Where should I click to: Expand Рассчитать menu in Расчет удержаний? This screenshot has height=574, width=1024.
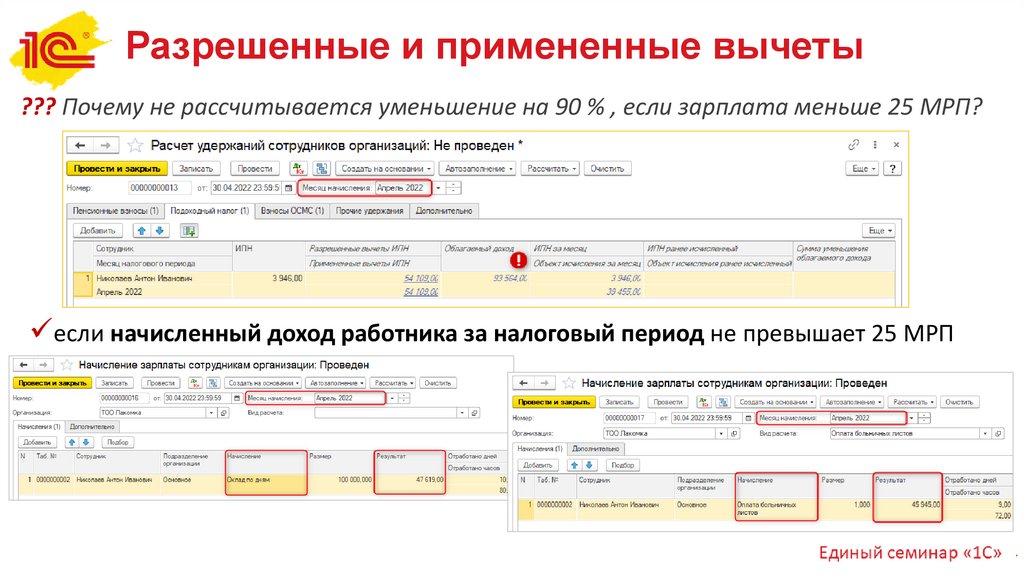click(x=552, y=168)
